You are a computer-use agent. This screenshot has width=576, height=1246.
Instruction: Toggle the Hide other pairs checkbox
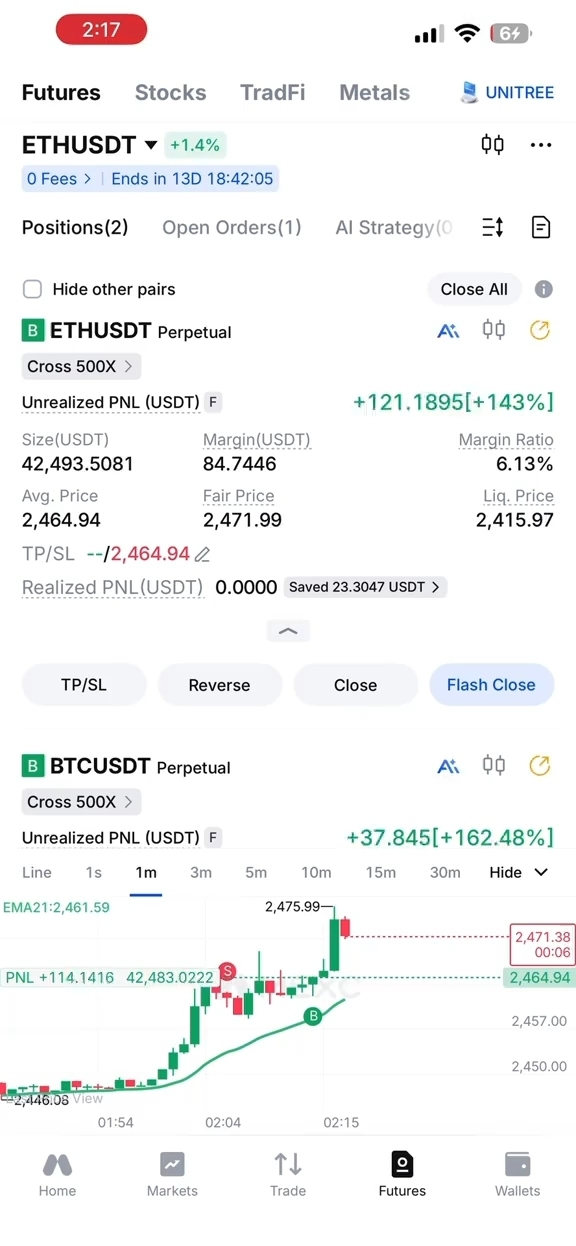(x=33, y=289)
